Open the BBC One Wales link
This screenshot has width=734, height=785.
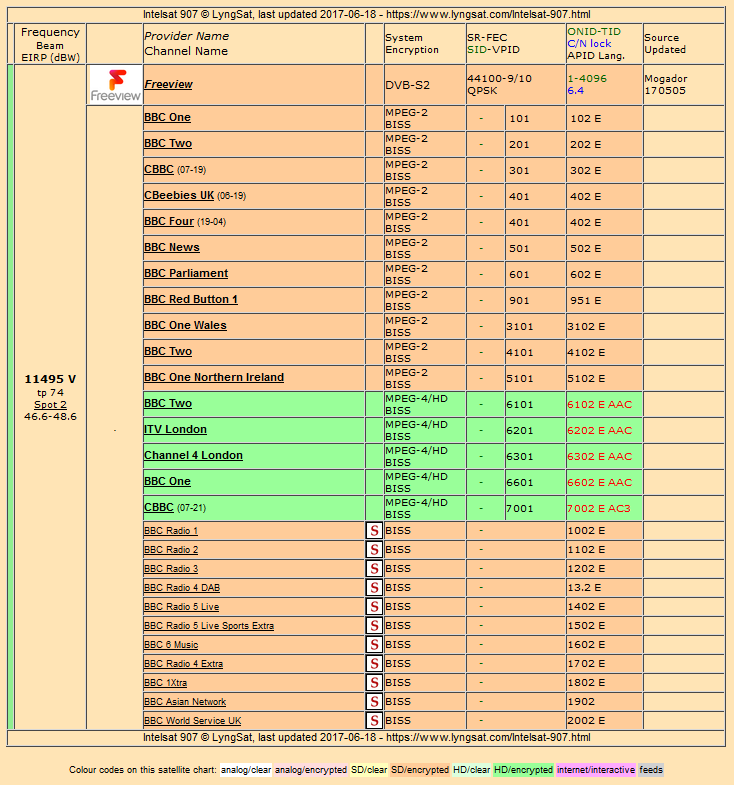(185, 325)
